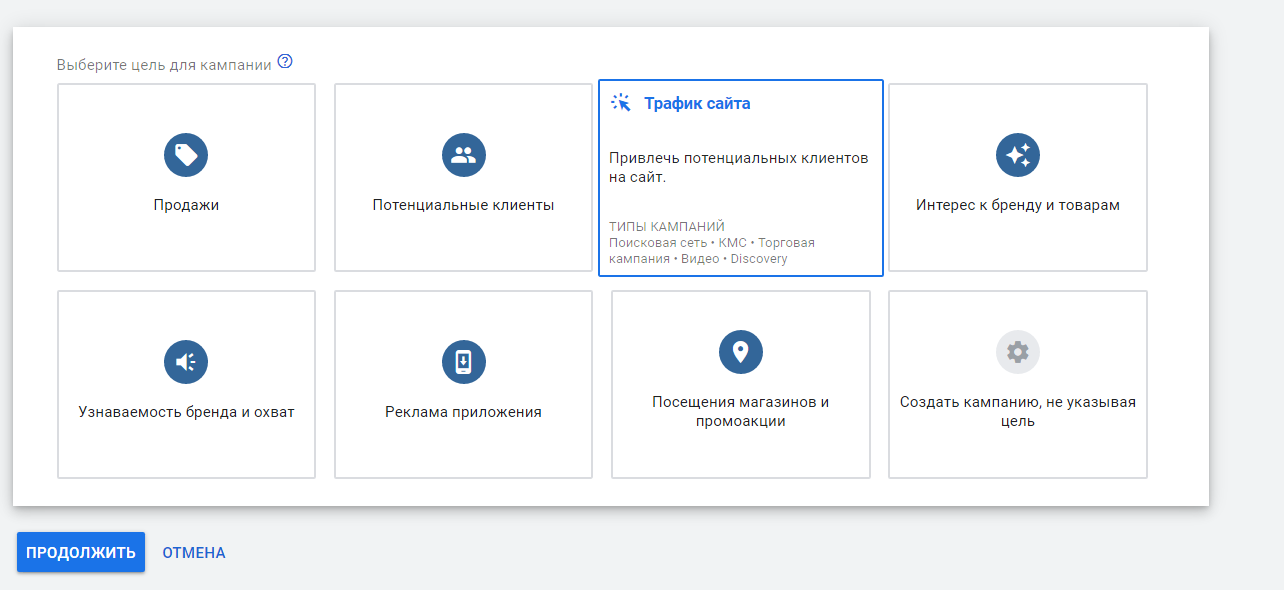
Task: Select Создать кампанию, не указывая цель
Action: click(x=1017, y=384)
